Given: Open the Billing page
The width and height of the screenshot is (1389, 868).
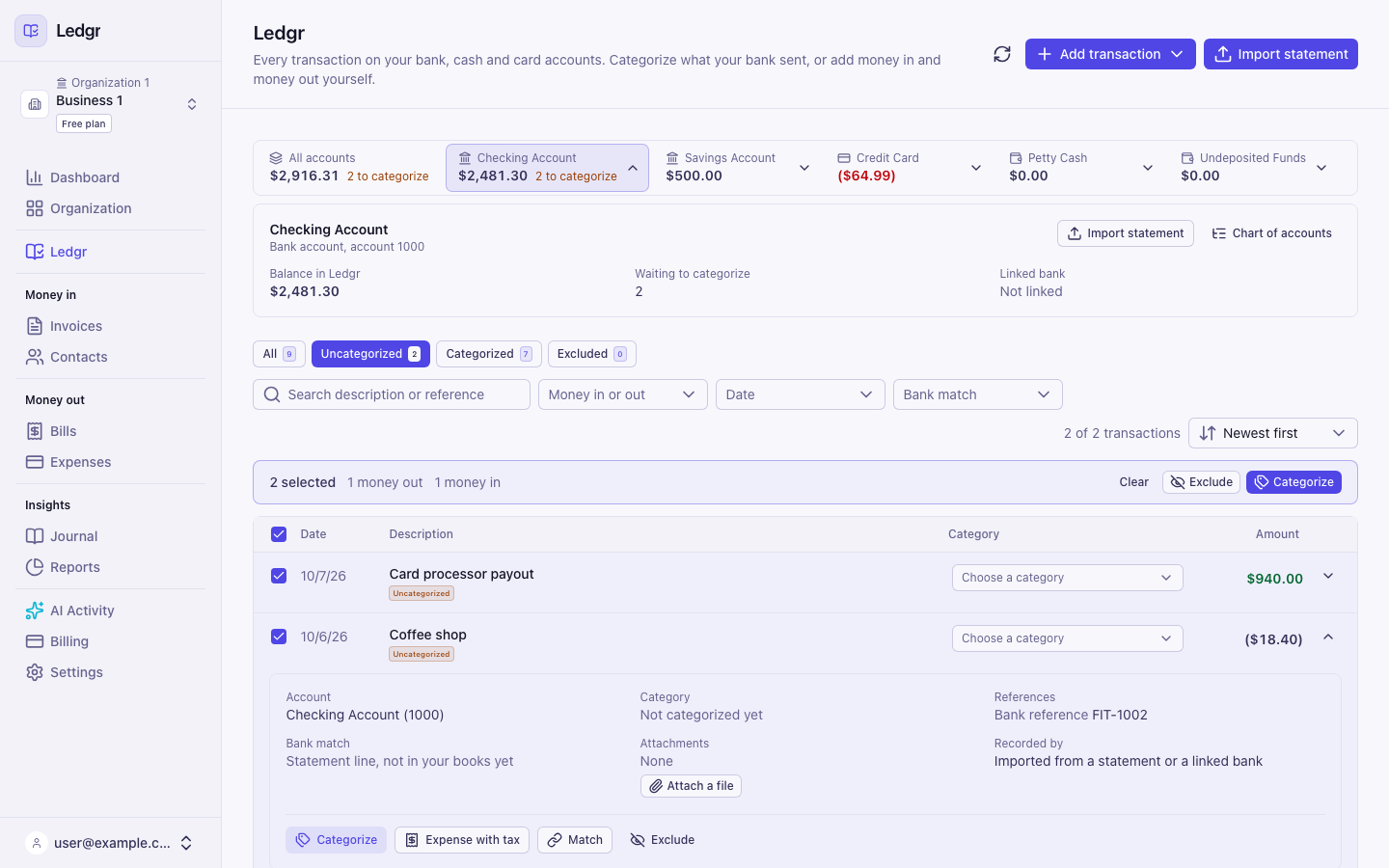Looking at the screenshot, I should coord(110,641).
